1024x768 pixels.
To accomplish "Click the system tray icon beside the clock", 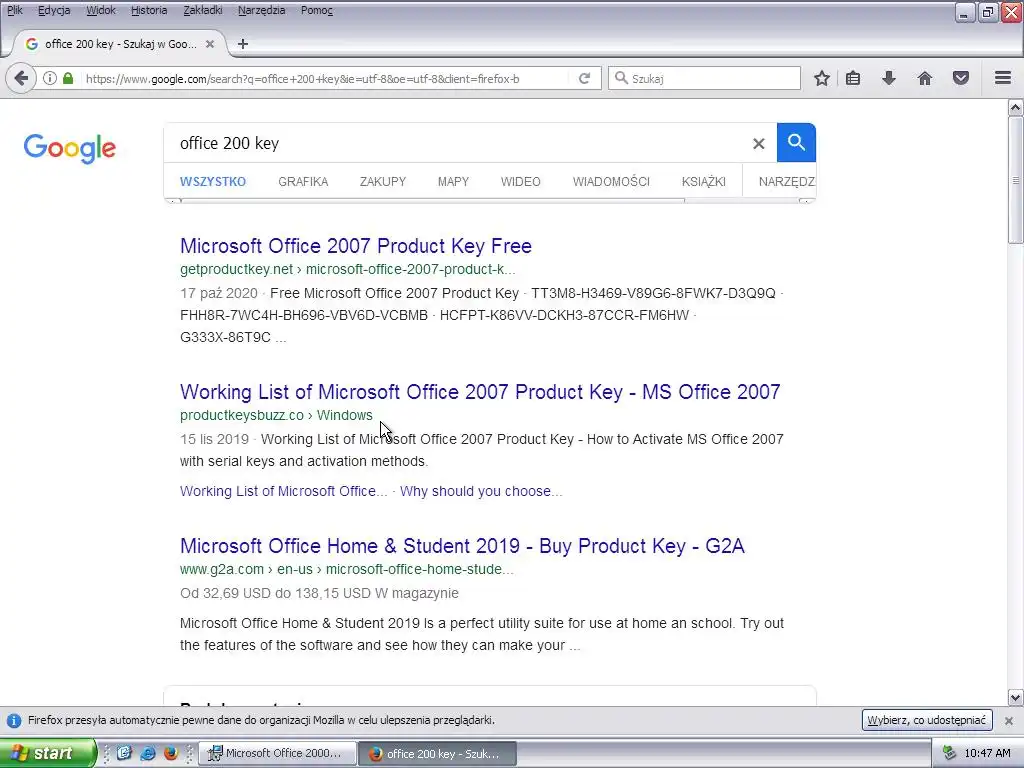I will (x=949, y=754).
